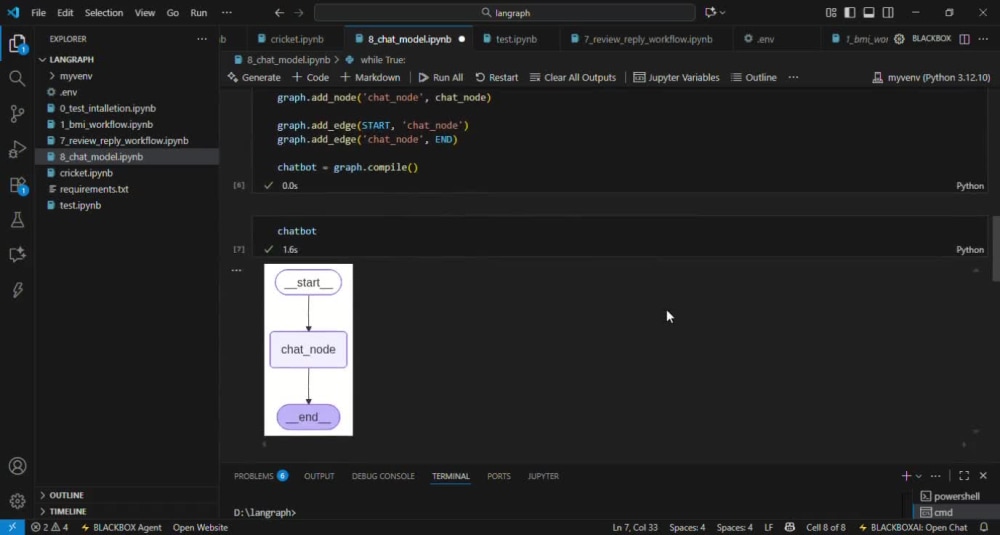This screenshot has width=1000, height=535.
Task: Open the Edit menu
Action: click(65, 13)
